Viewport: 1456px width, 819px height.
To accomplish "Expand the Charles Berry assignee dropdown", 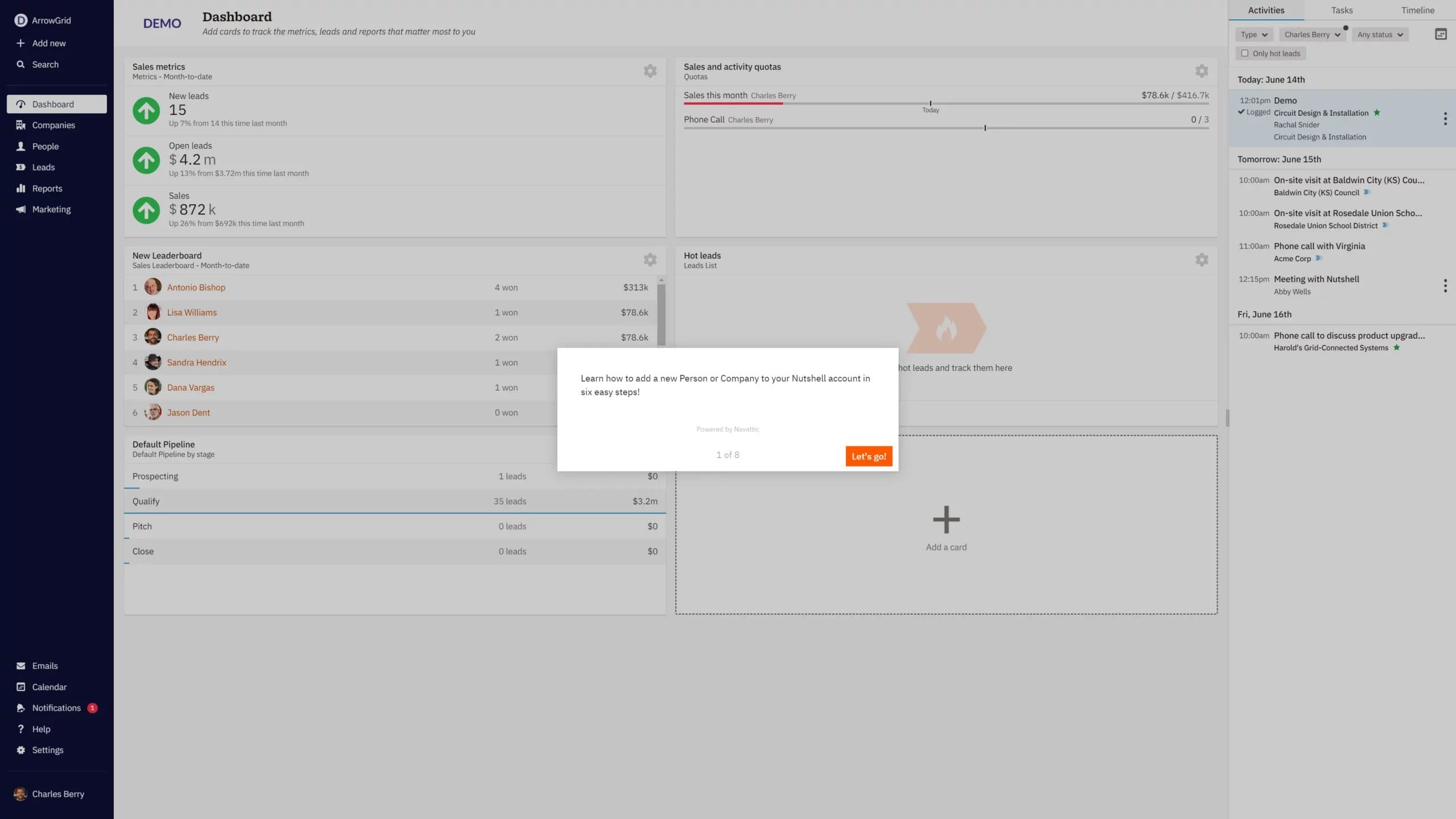I will click(1312, 34).
